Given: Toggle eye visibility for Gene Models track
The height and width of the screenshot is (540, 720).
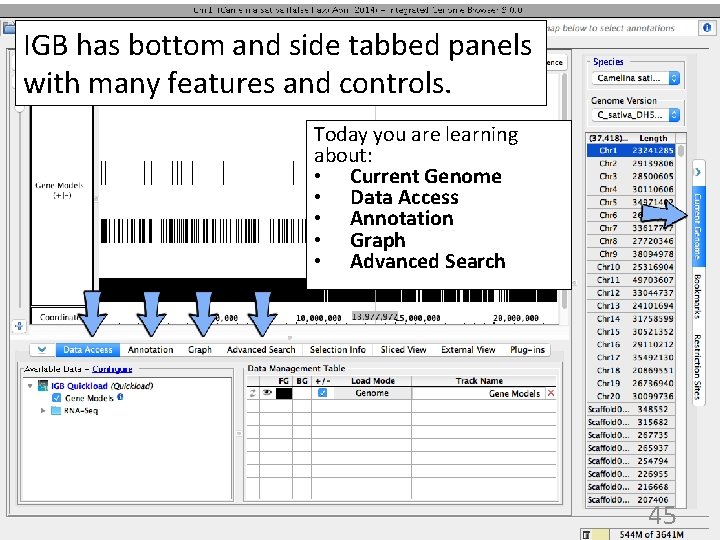Looking at the screenshot, I should 267,393.
